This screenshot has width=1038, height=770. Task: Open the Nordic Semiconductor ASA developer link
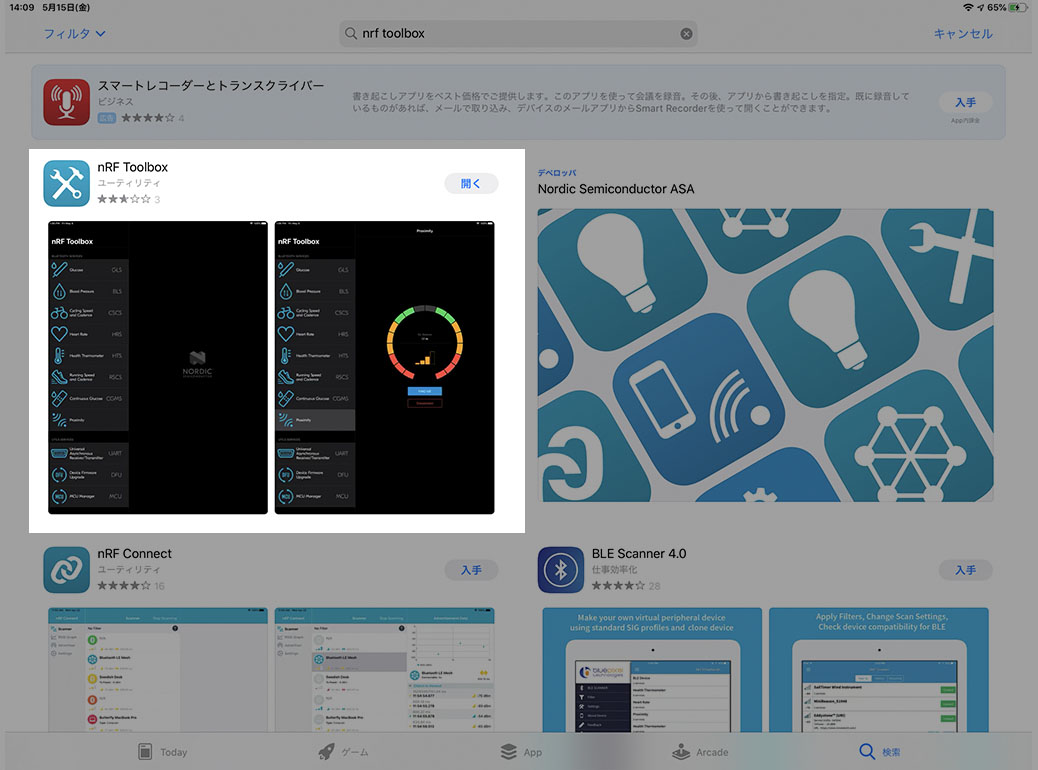pos(616,189)
